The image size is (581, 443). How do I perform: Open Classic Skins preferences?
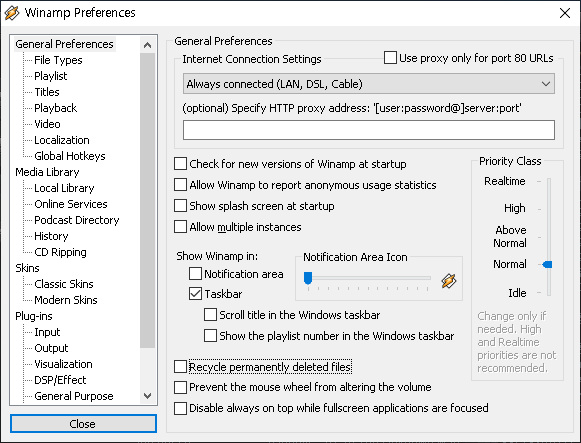point(64,284)
